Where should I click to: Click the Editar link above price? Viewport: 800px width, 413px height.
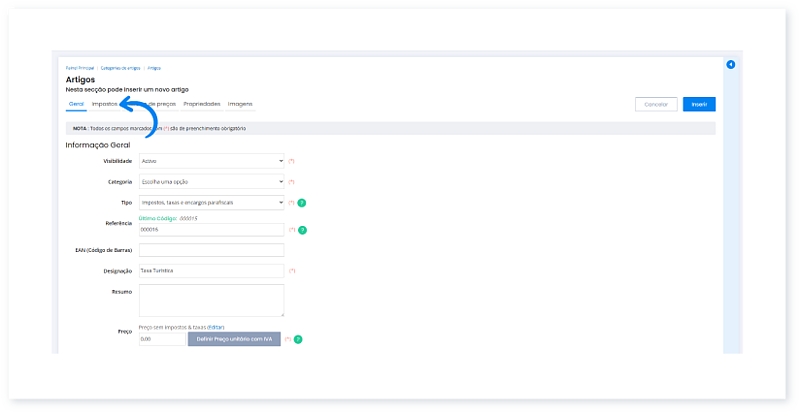tap(216, 327)
